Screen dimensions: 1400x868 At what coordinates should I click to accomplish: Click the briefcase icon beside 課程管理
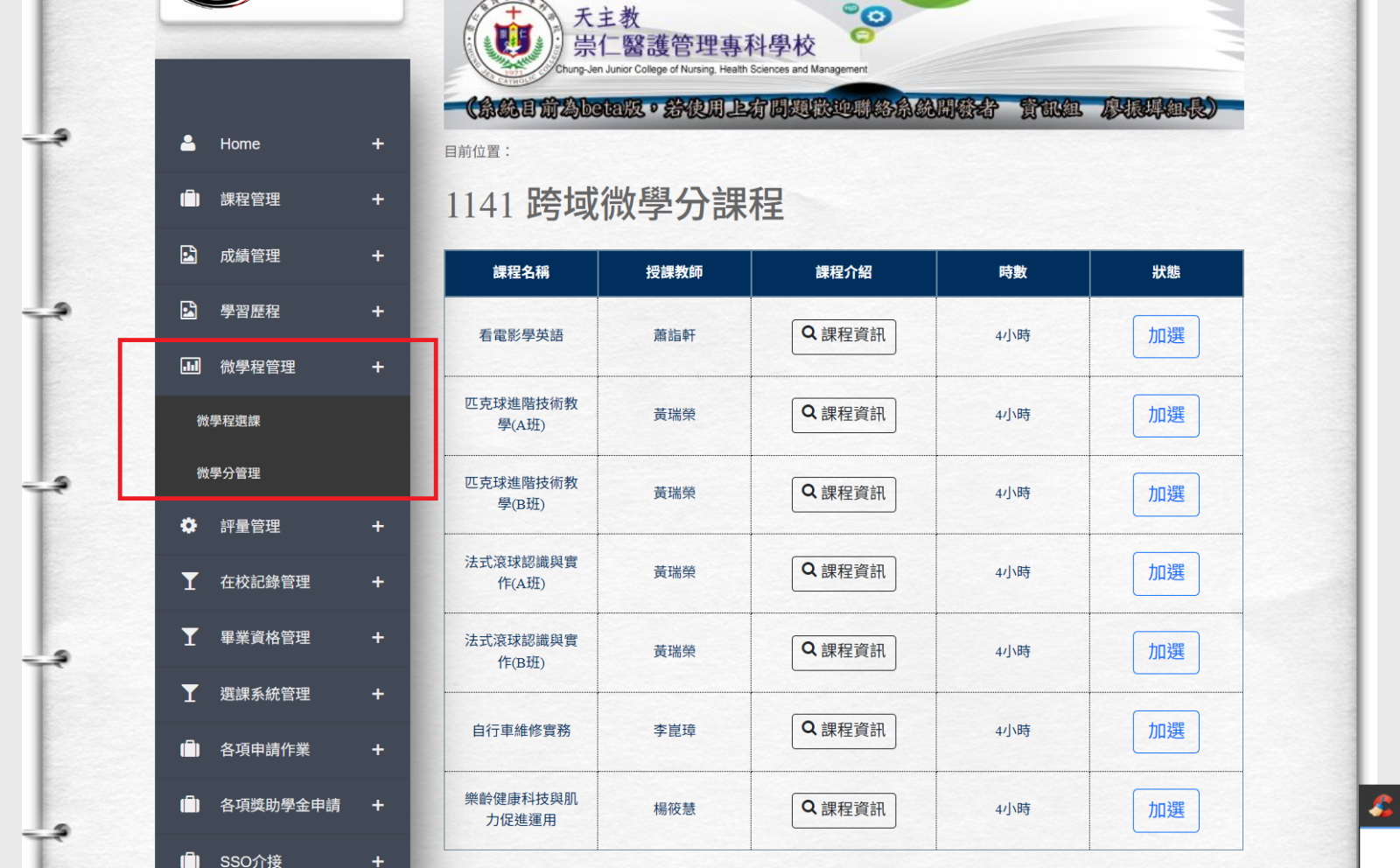coord(189,199)
